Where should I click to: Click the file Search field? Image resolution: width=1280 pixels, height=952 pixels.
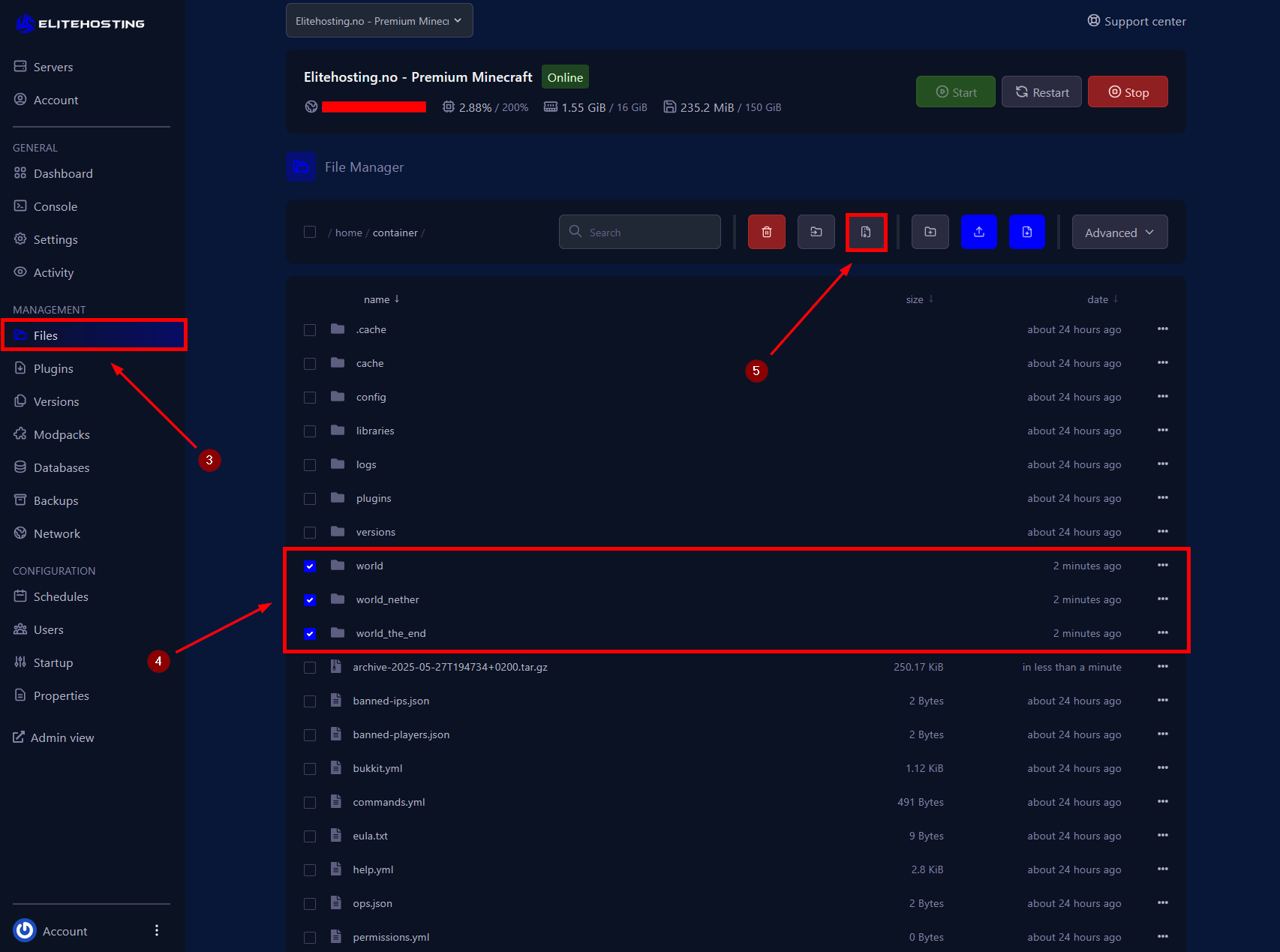click(x=640, y=232)
